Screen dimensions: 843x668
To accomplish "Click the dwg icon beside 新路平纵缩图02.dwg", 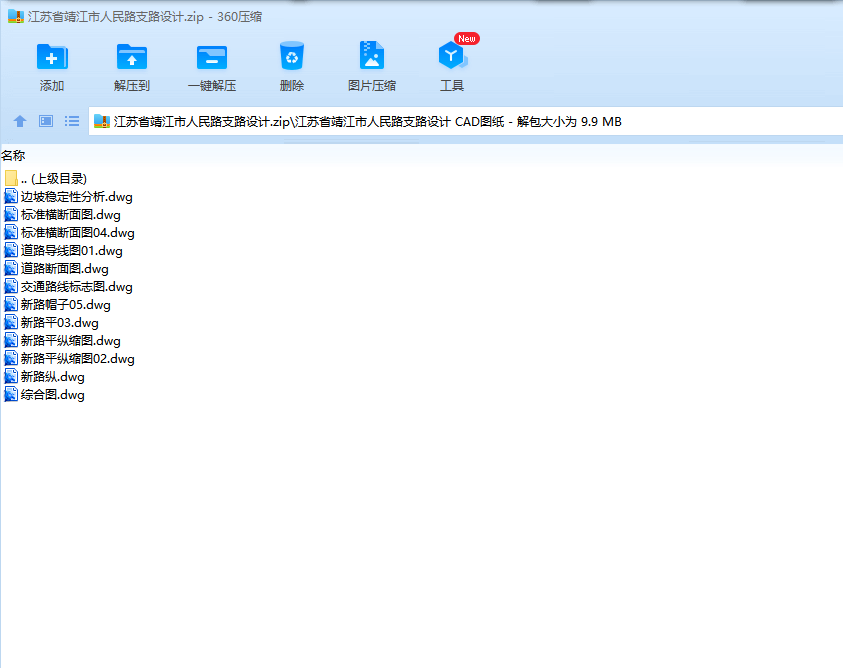I will click(11, 358).
